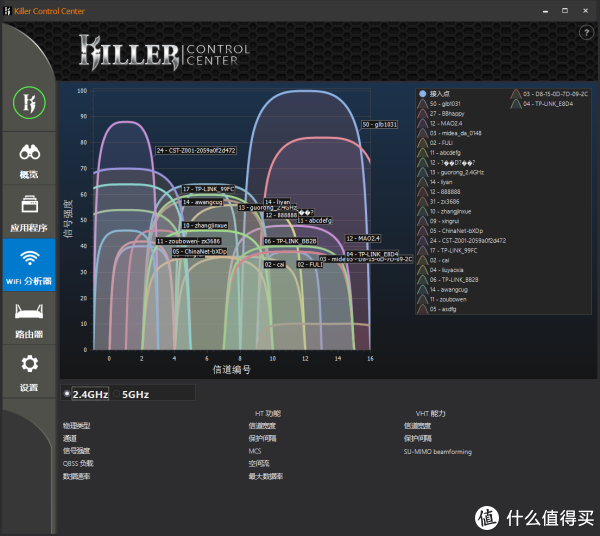Click legend entry 24 - CST-Z001-2059a0f2d472
The width and height of the screenshot is (600, 536).
[468, 241]
